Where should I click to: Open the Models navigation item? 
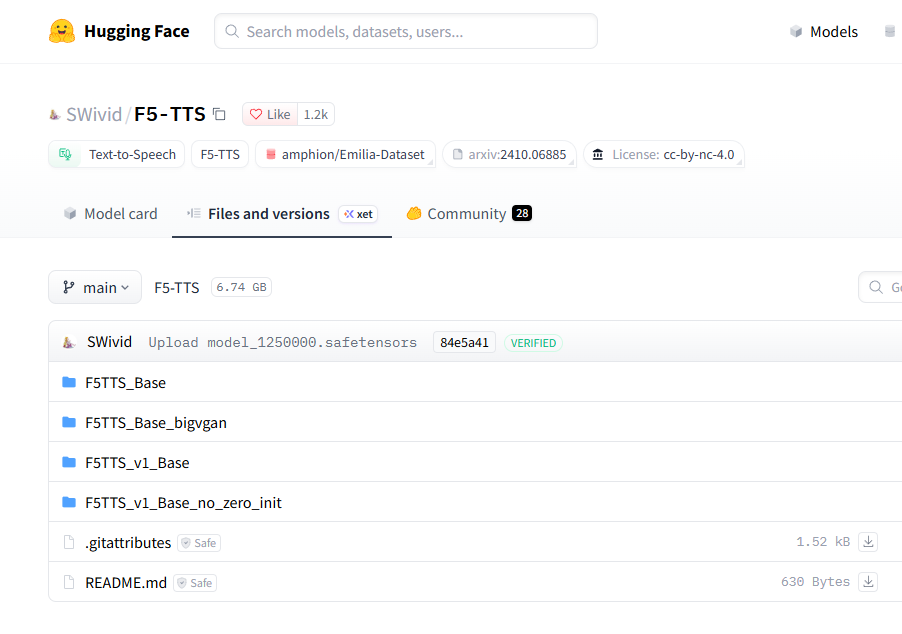pyautogui.click(x=833, y=32)
